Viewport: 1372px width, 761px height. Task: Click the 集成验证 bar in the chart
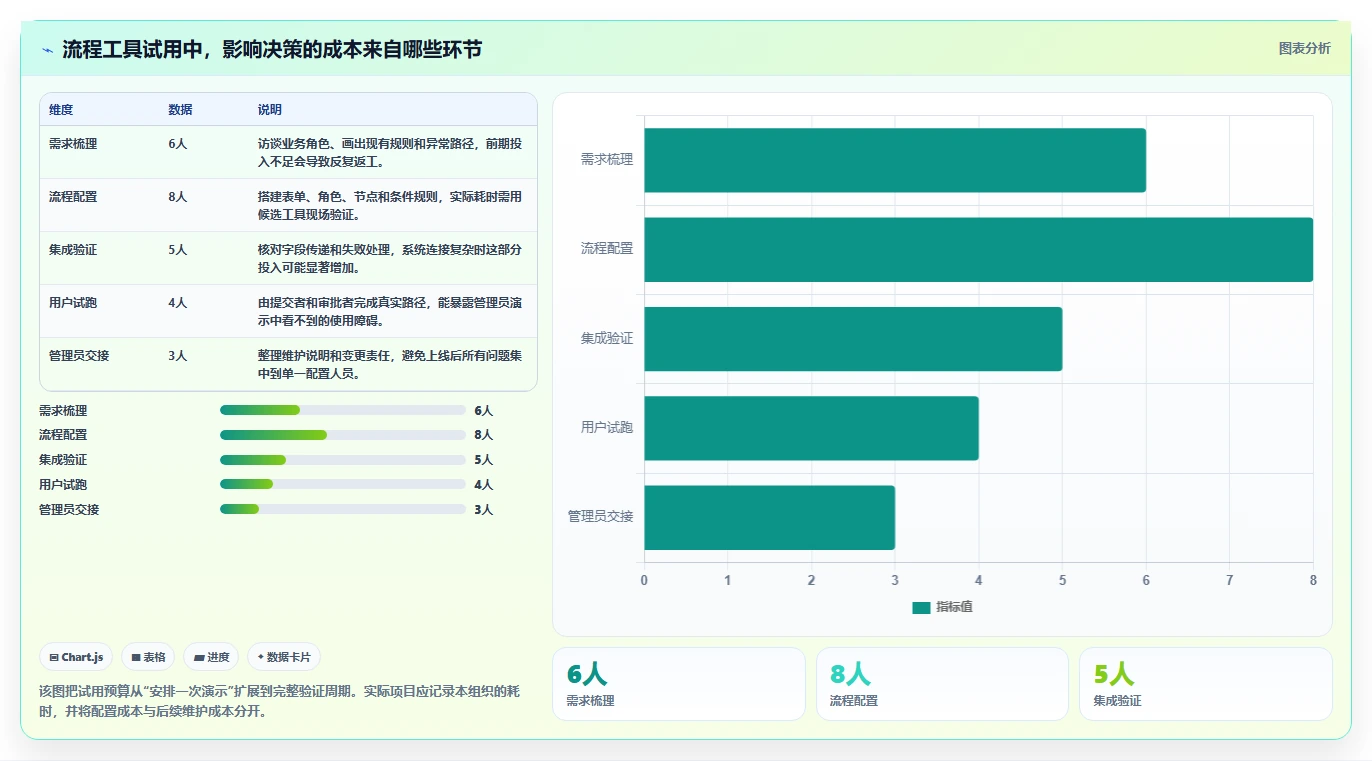coord(853,338)
